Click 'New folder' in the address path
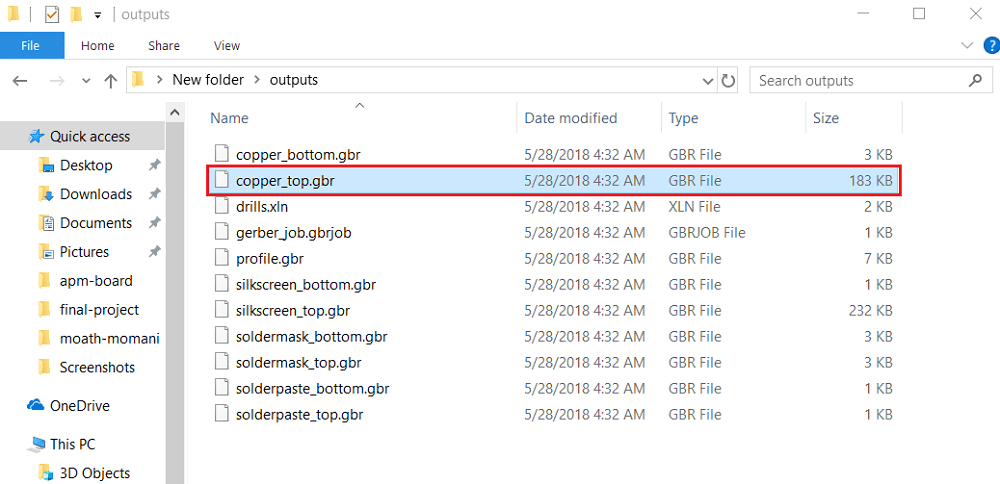 [x=208, y=80]
